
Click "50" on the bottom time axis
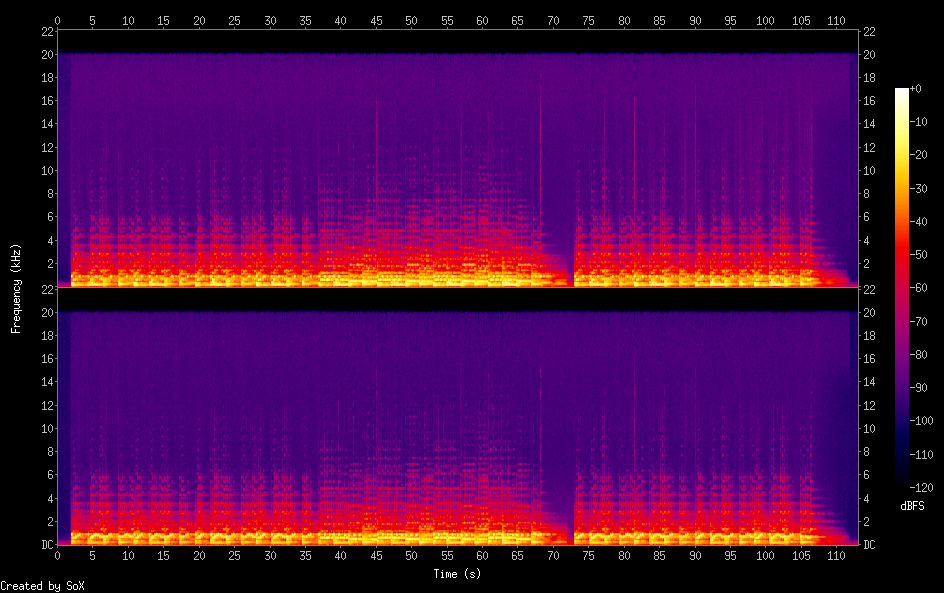tap(411, 556)
